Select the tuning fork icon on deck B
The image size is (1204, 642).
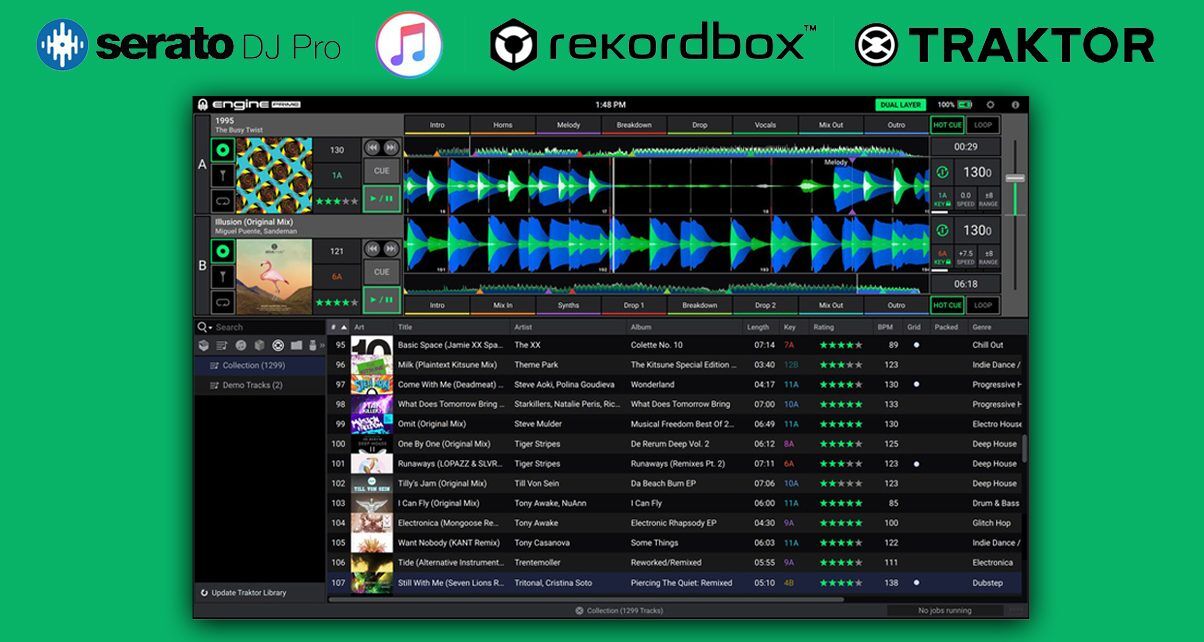[223, 276]
